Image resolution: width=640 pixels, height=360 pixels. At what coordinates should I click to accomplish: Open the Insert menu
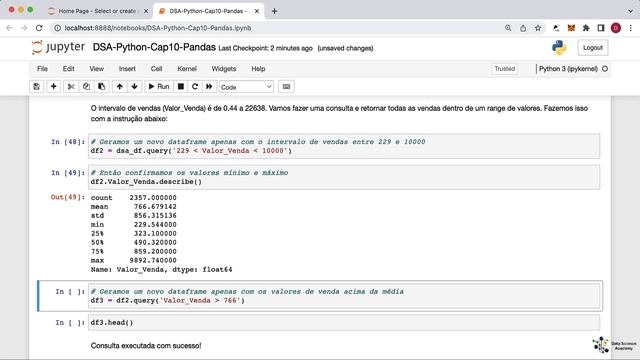click(127, 69)
